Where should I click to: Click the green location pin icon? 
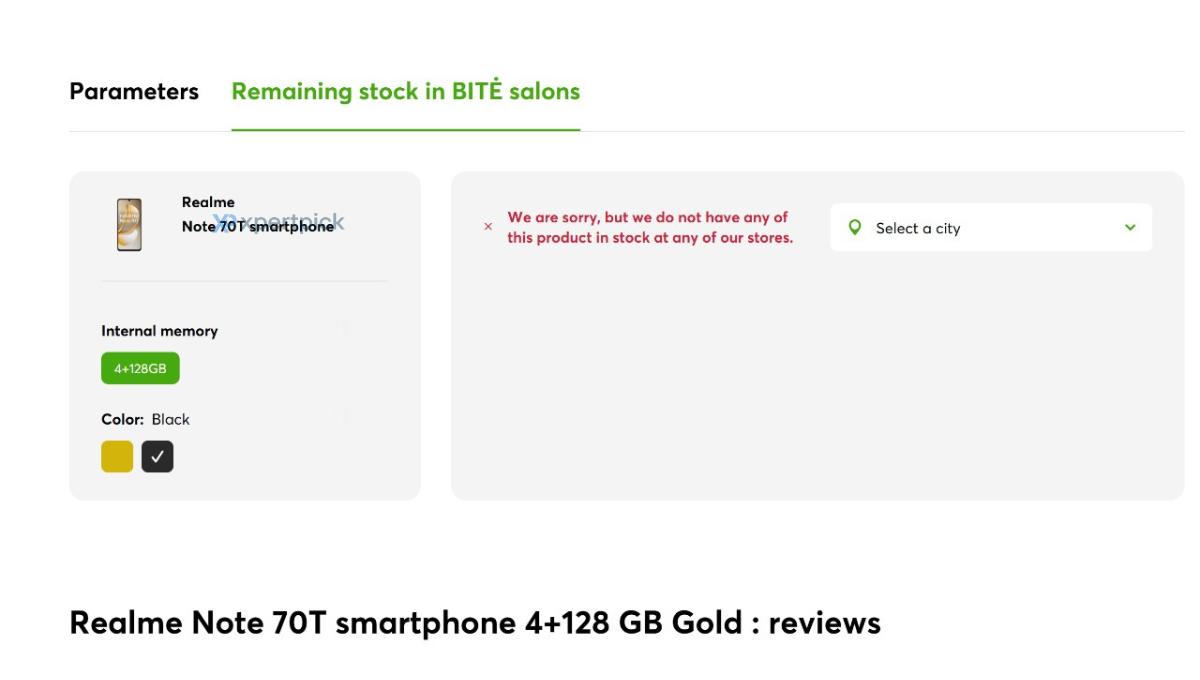pos(854,227)
